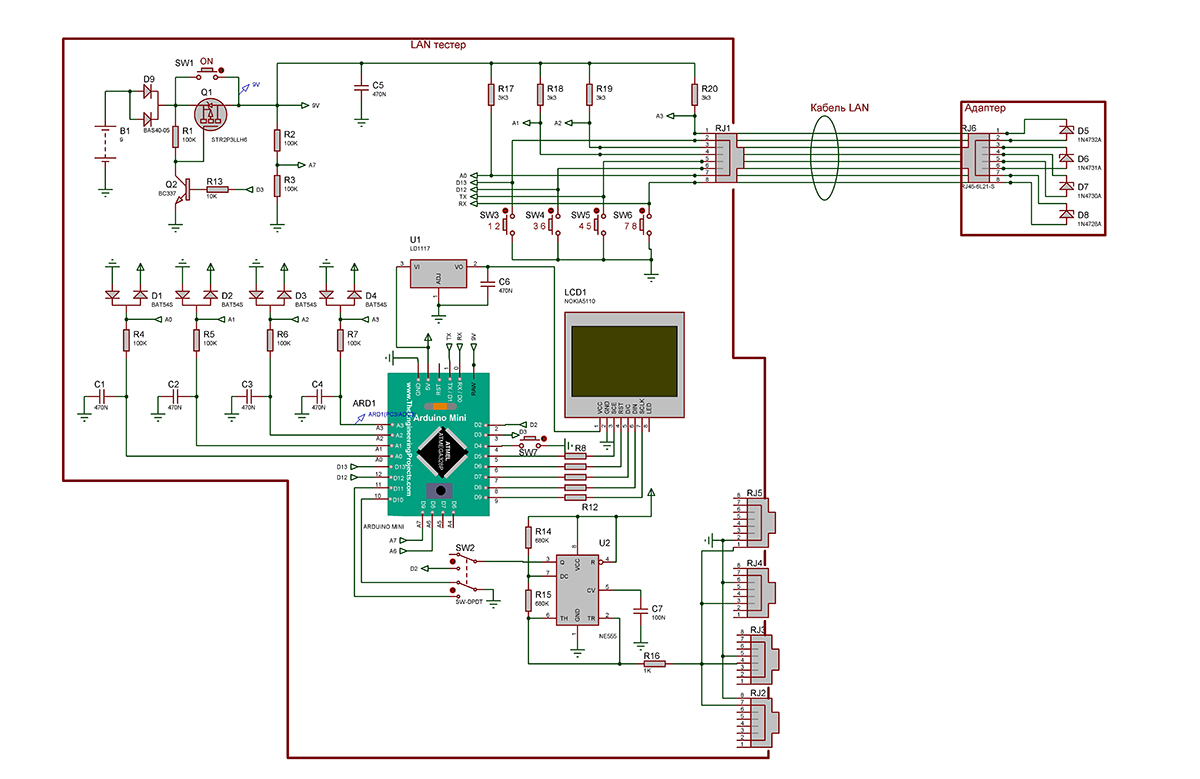Screen dimensions: 1200x779
Task: Click the Q2 BC337 transistor
Action: [x=180, y=189]
